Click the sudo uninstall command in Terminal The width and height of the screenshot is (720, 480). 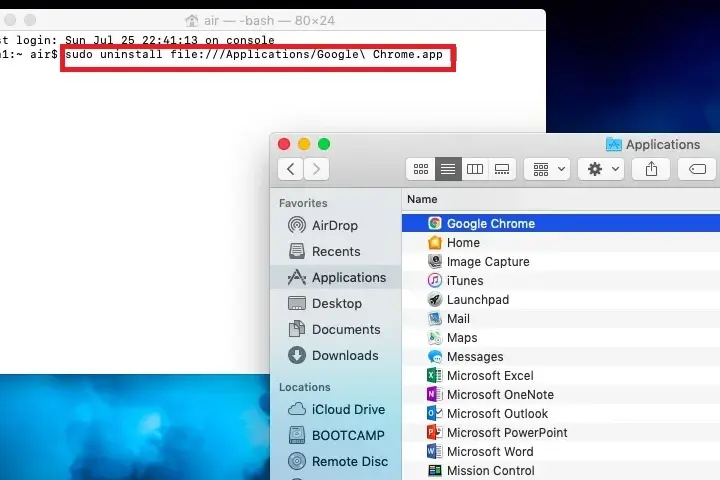[x=254, y=55]
